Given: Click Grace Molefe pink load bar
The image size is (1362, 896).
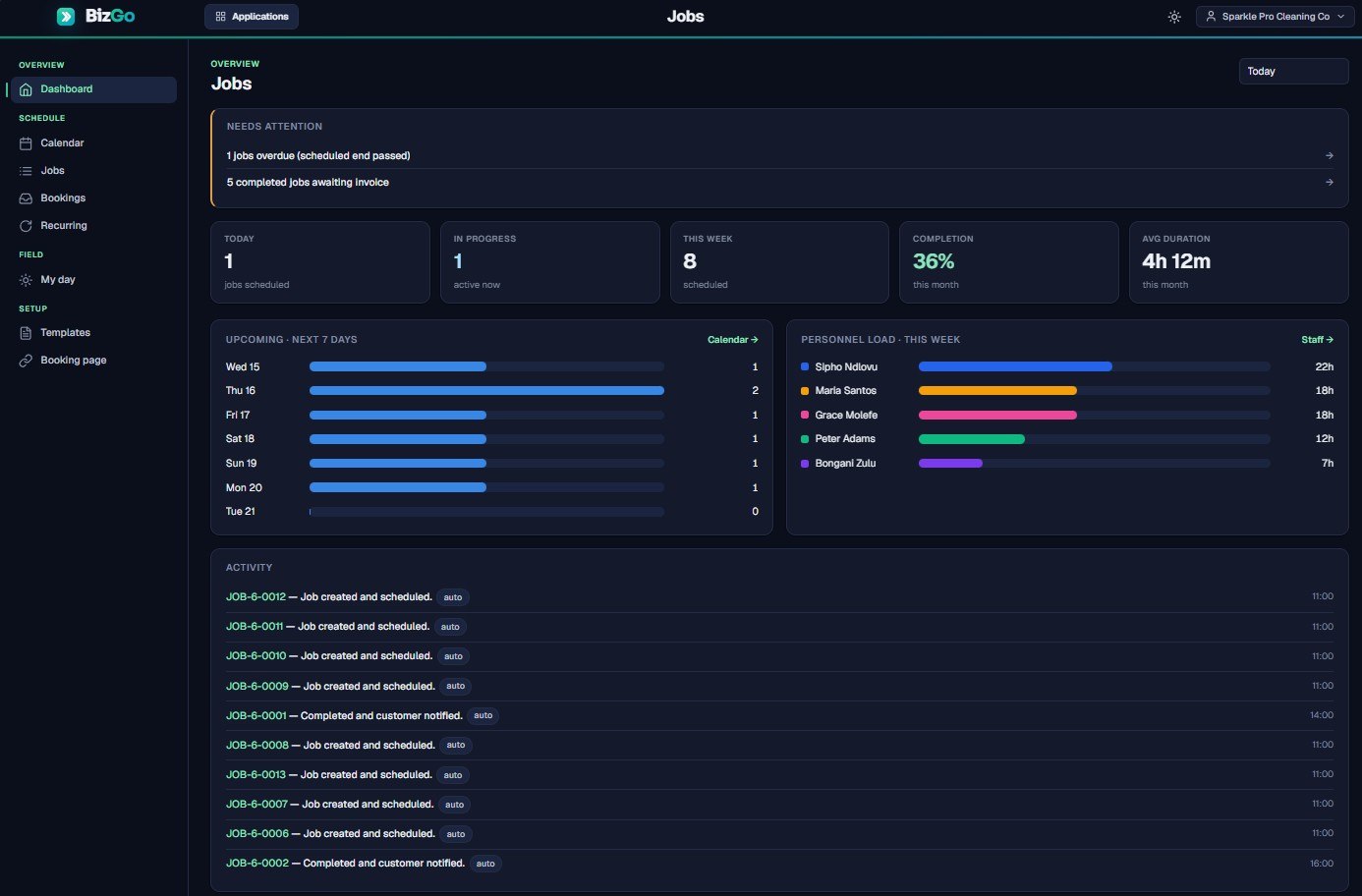Looking at the screenshot, I should pos(997,415).
